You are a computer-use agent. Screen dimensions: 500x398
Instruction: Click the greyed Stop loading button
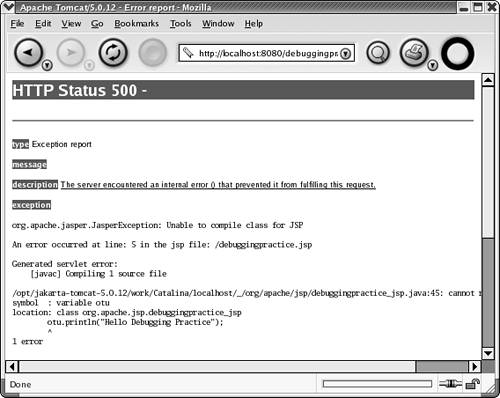pyautogui.click(x=152, y=52)
